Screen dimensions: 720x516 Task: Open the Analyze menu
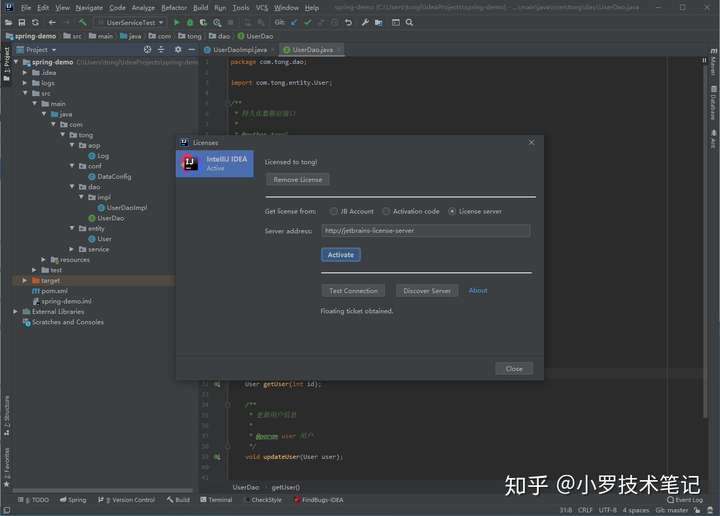click(x=143, y=8)
